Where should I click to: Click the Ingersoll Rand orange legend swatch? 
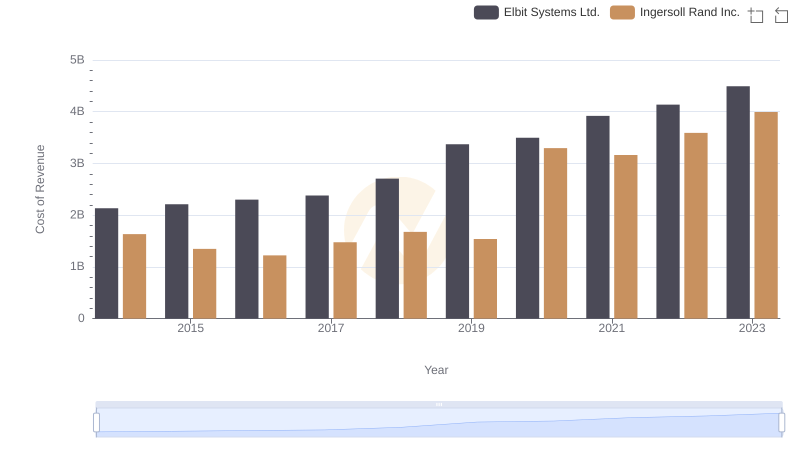tap(622, 12)
